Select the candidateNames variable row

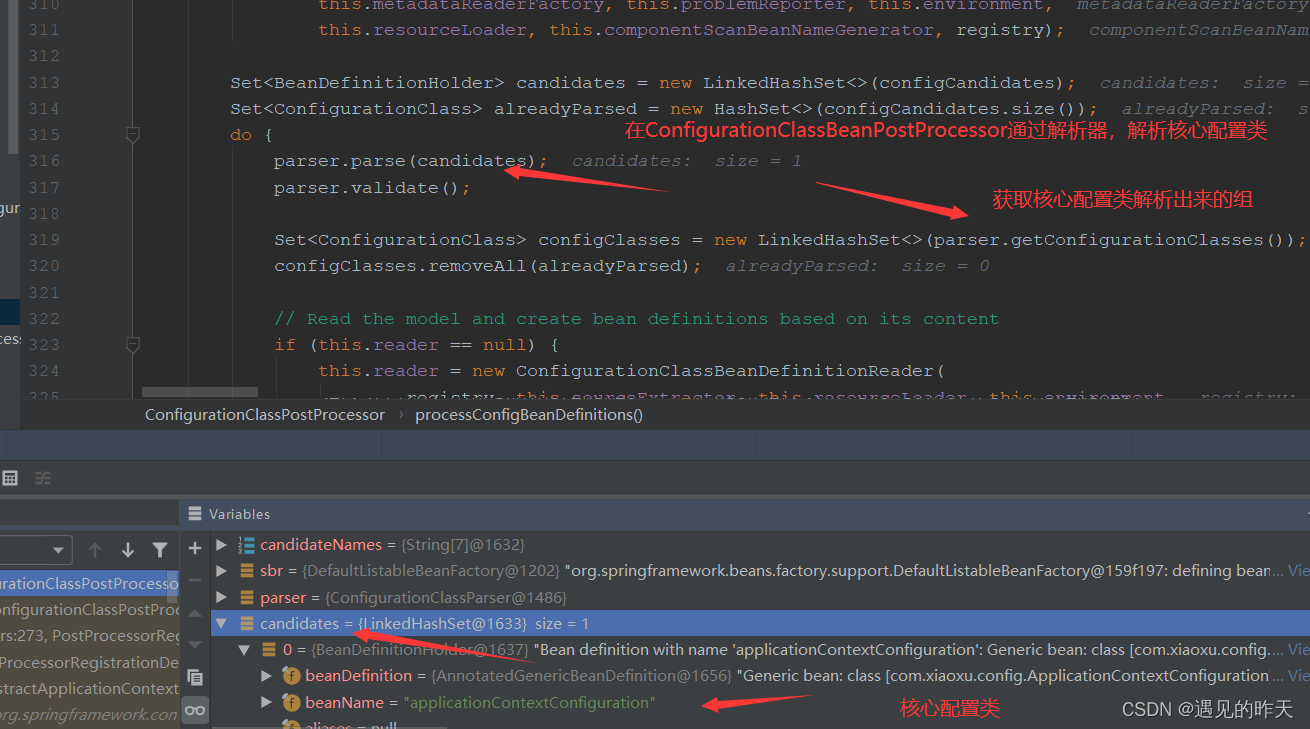[760, 545]
